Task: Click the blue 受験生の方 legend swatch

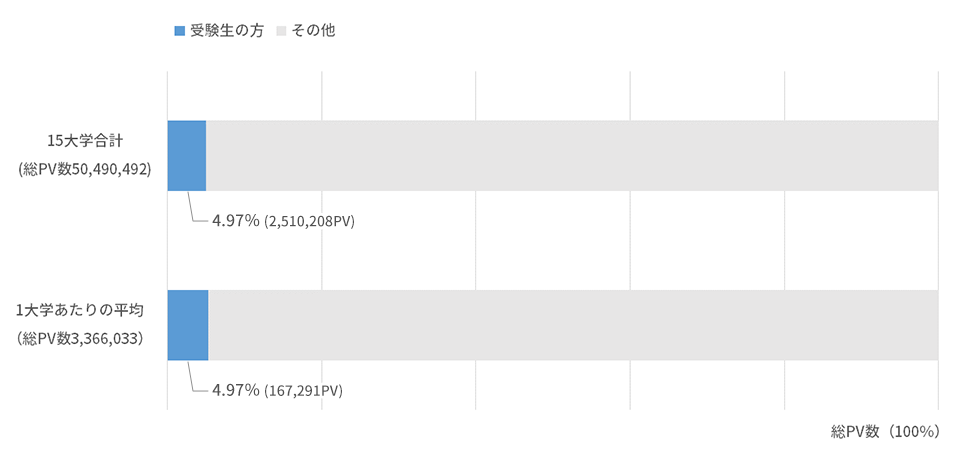Action: coord(180,31)
